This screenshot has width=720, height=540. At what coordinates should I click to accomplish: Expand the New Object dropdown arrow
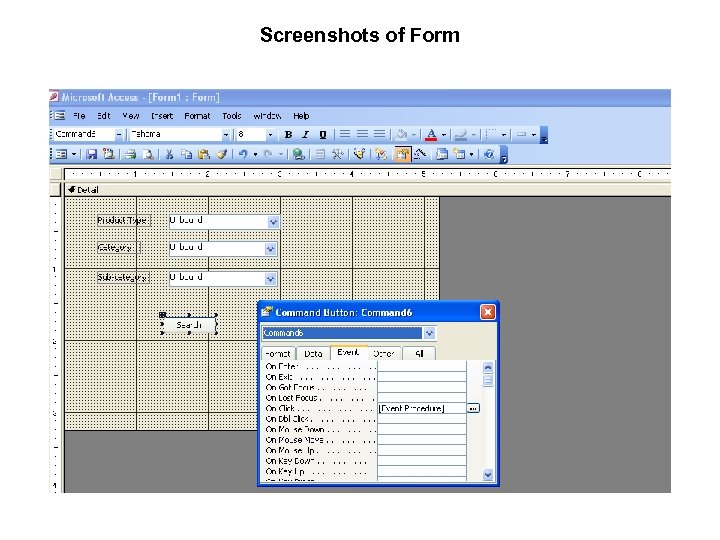(471, 154)
